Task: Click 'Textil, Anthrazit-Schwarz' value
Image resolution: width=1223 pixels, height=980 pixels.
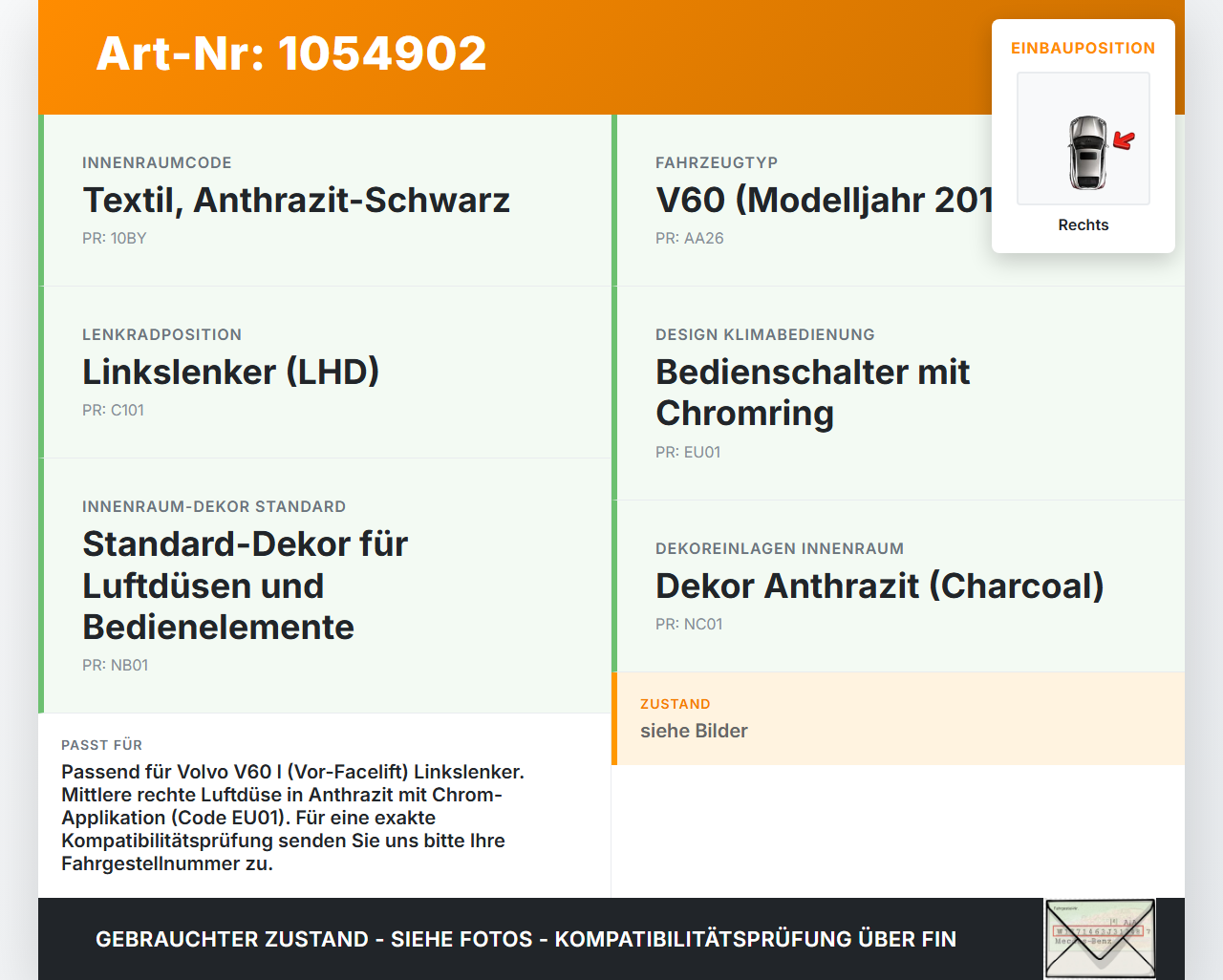Action: pos(296,200)
